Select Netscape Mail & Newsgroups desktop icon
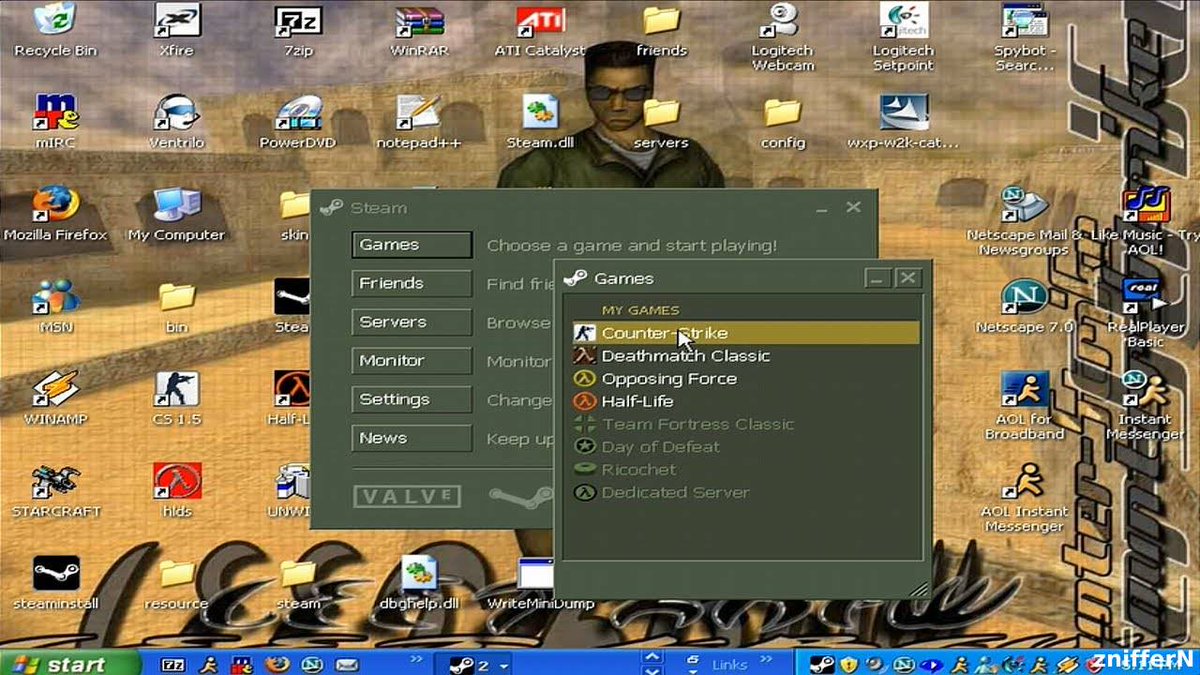 1024,220
